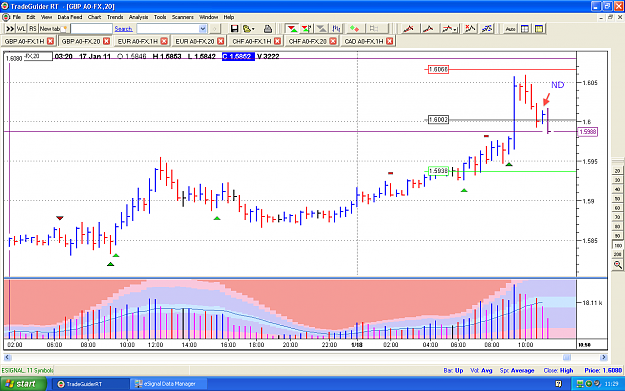This screenshot has width=625, height=391.
Task: Set chart bar count to 40
Action: [x=617, y=190]
